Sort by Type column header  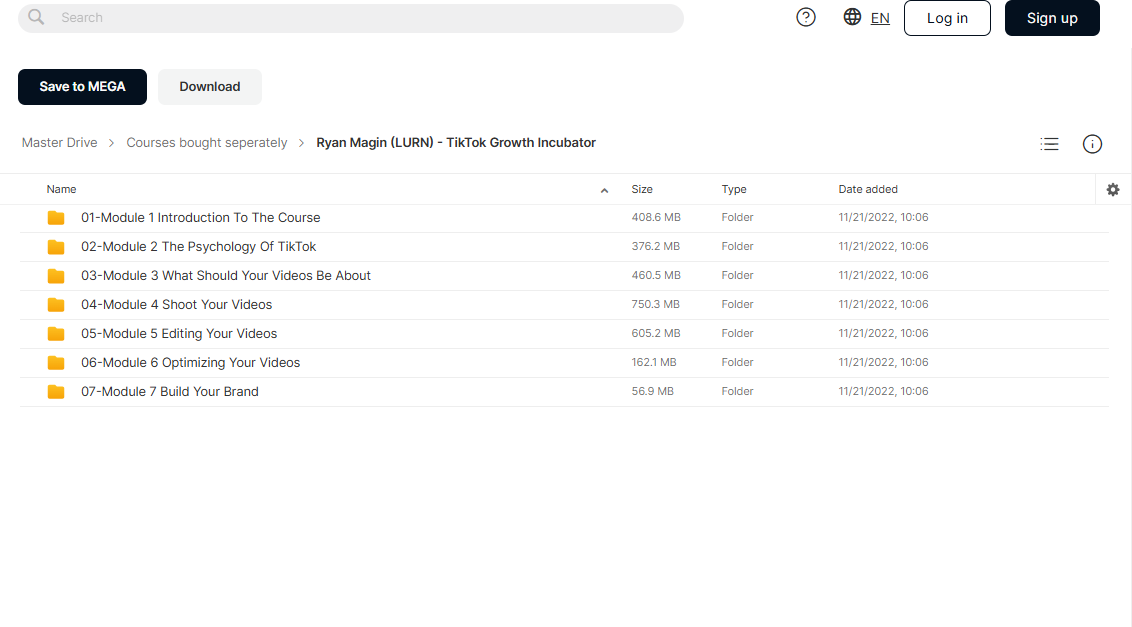(733, 189)
